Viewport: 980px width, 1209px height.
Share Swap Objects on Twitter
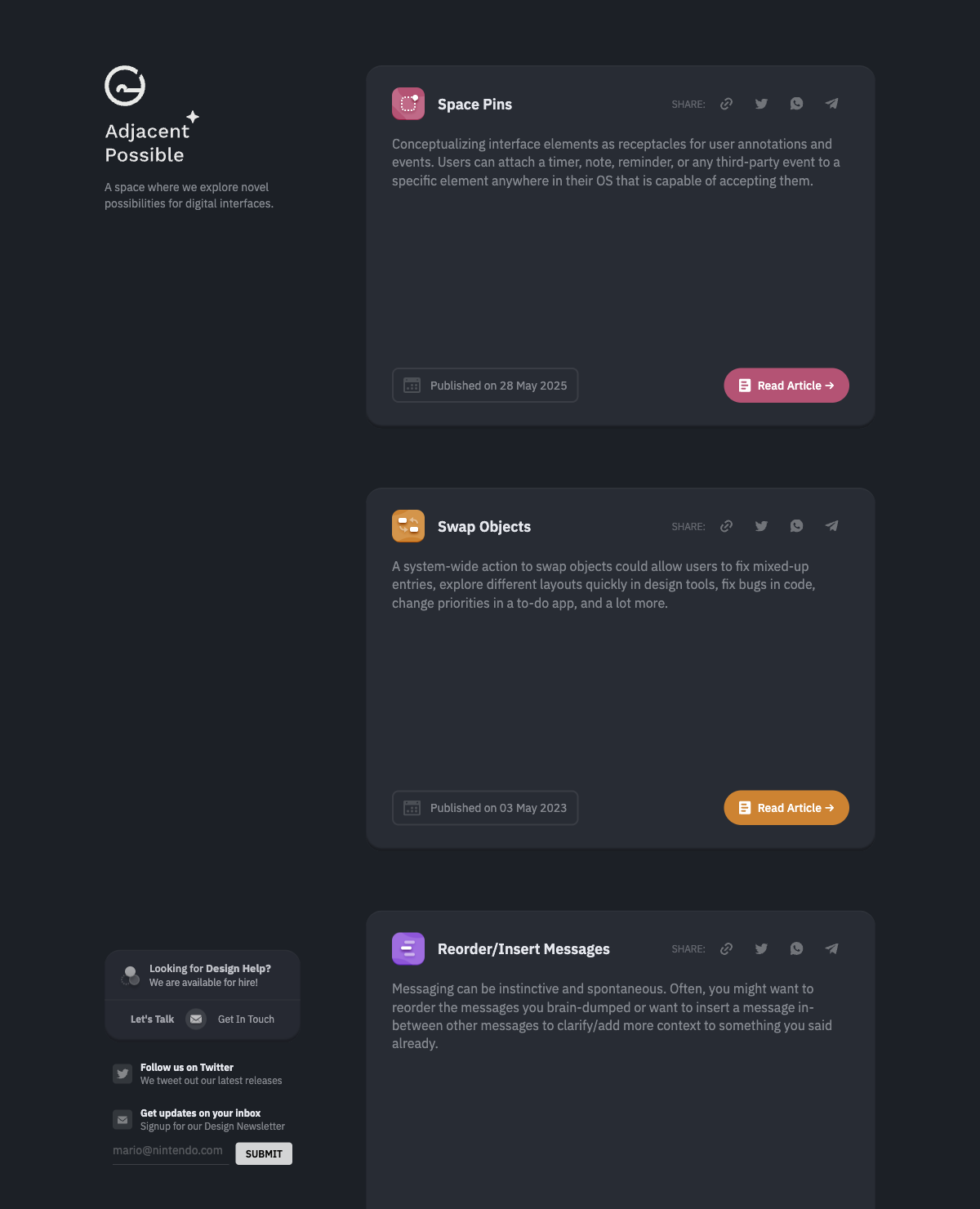pyautogui.click(x=761, y=526)
